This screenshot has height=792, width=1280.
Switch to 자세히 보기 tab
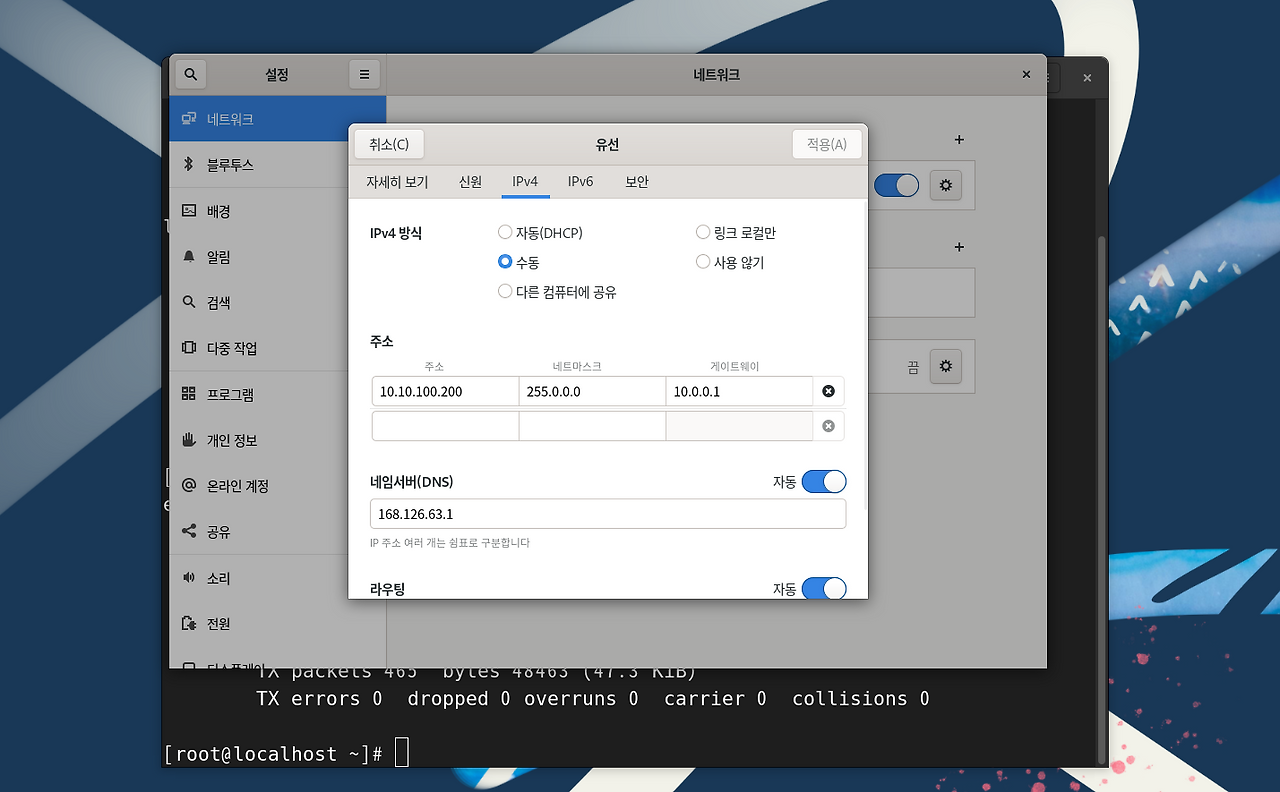397,182
